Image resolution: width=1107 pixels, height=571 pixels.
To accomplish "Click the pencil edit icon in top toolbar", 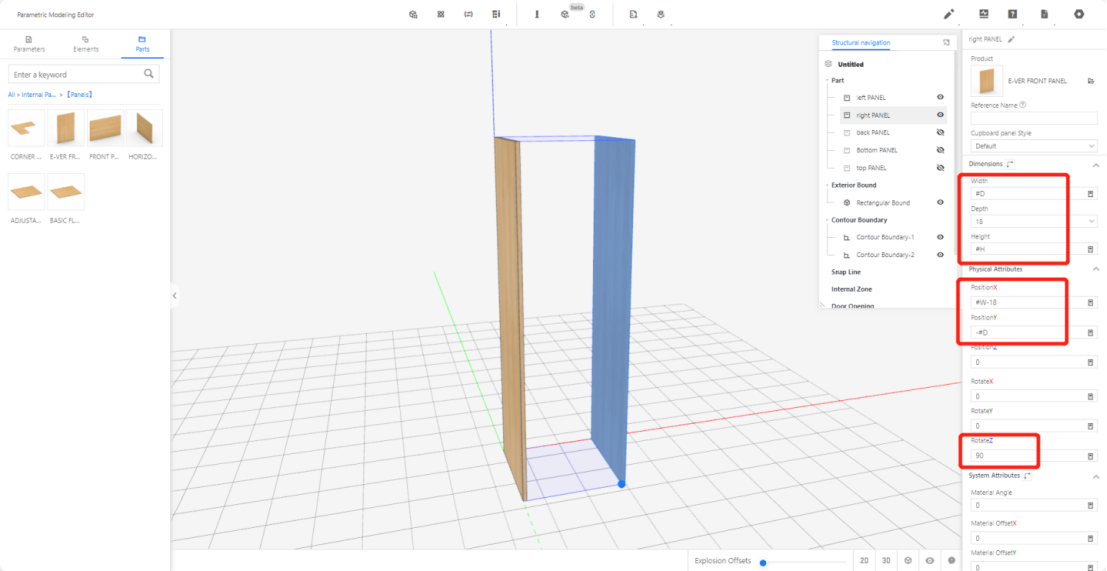I will (x=949, y=14).
